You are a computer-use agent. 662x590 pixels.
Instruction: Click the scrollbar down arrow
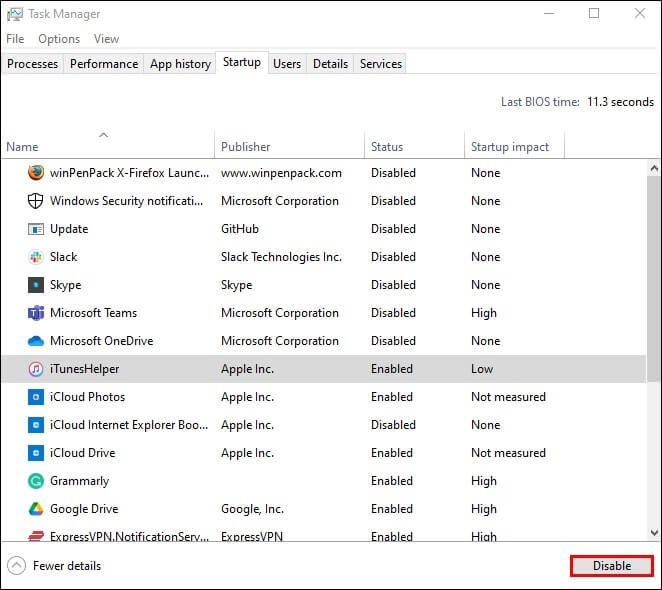[x=654, y=533]
